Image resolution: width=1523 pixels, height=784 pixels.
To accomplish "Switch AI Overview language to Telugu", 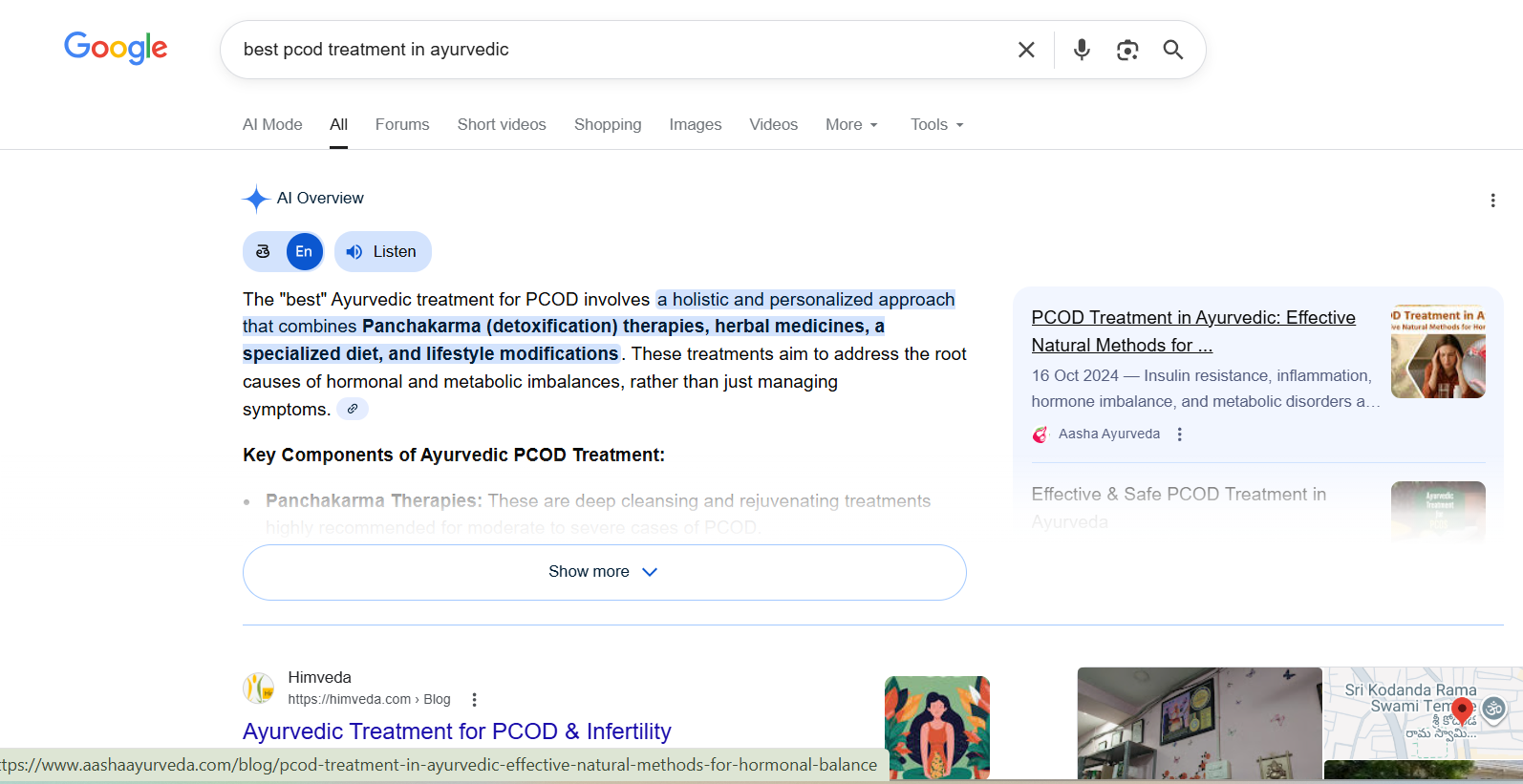I will click(x=264, y=252).
